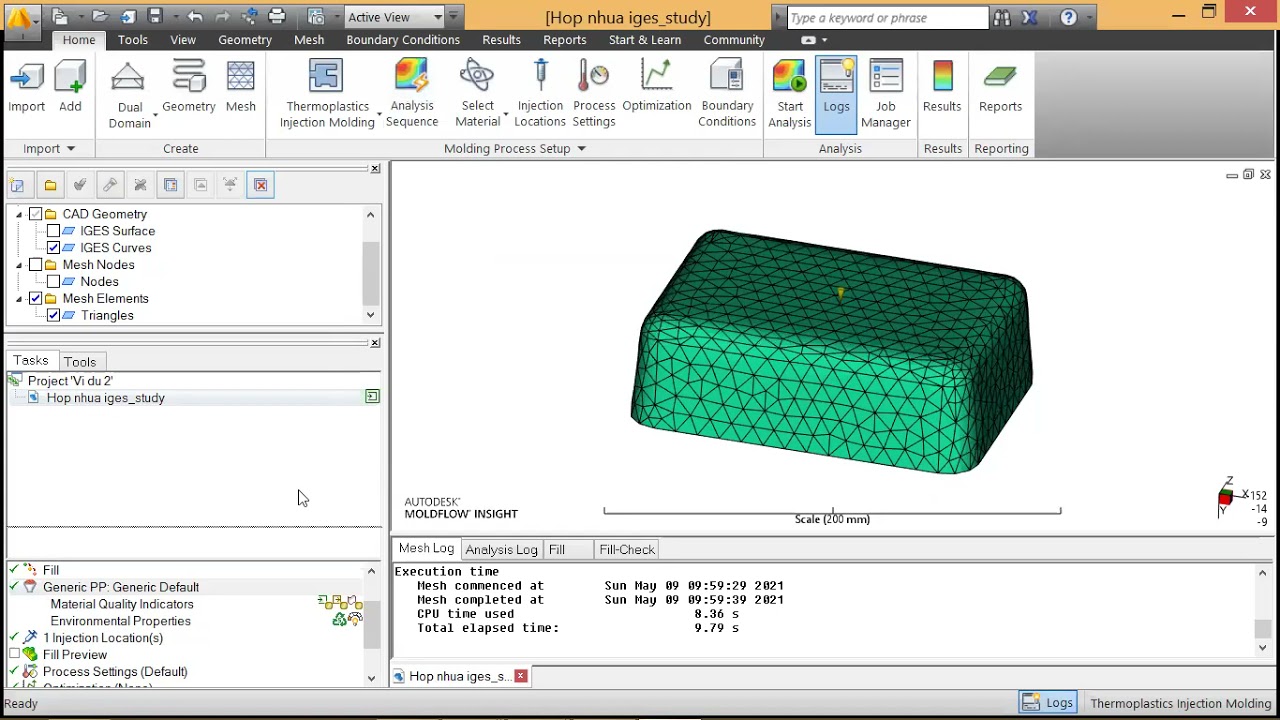
Task: Open the Fill-Check log tab
Action: (627, 550)
